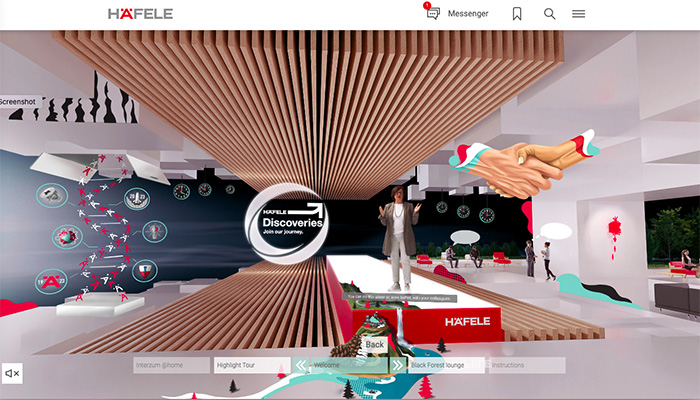Click the handshake illustration

525,163
